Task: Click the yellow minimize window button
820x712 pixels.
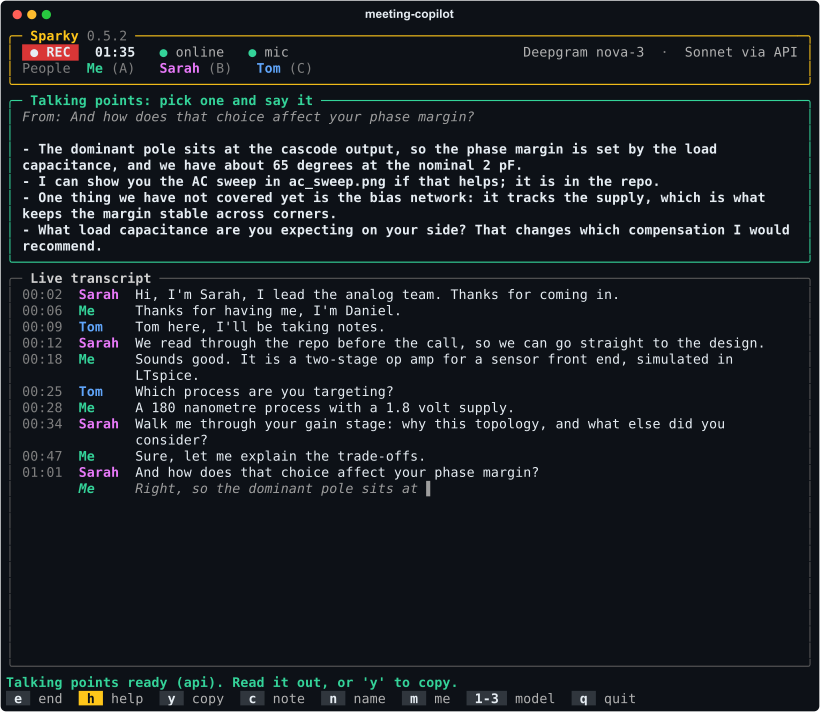Action: (31, 15)
